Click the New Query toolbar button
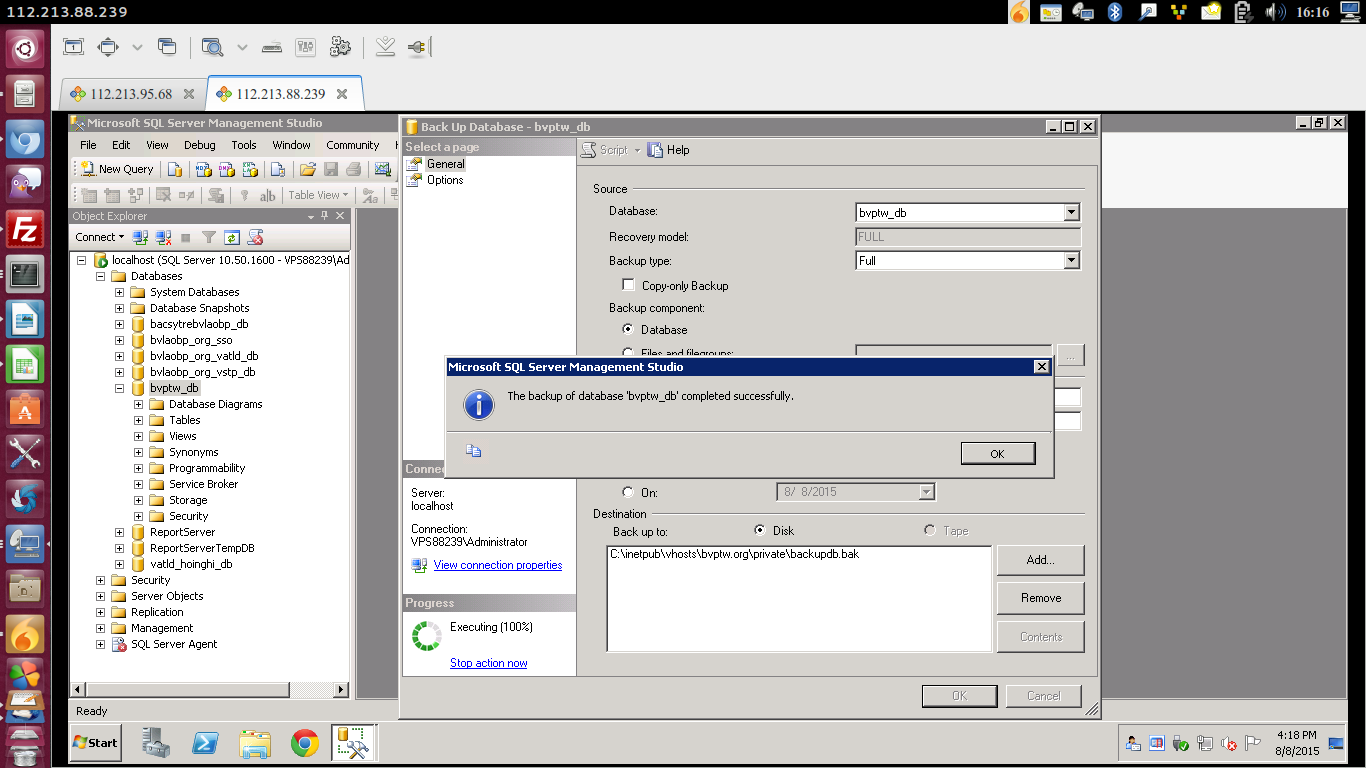Image resolution: width=1366 pixels, height=768 pixels. point(117,169)
